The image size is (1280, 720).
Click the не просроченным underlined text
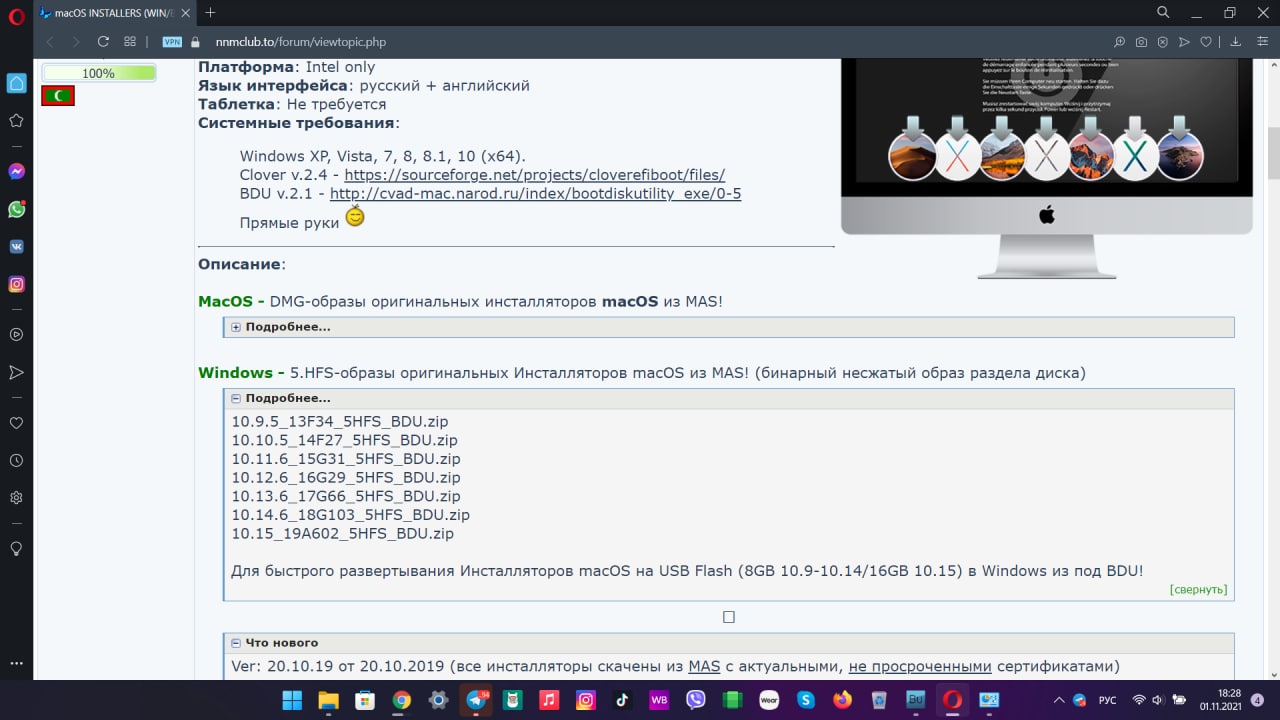tap(920, 666)
